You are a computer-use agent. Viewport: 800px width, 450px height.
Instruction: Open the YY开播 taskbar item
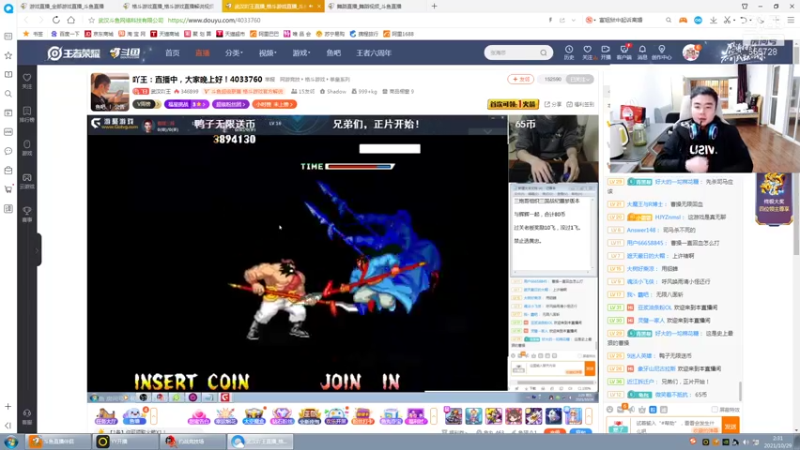tap(126, 441)
